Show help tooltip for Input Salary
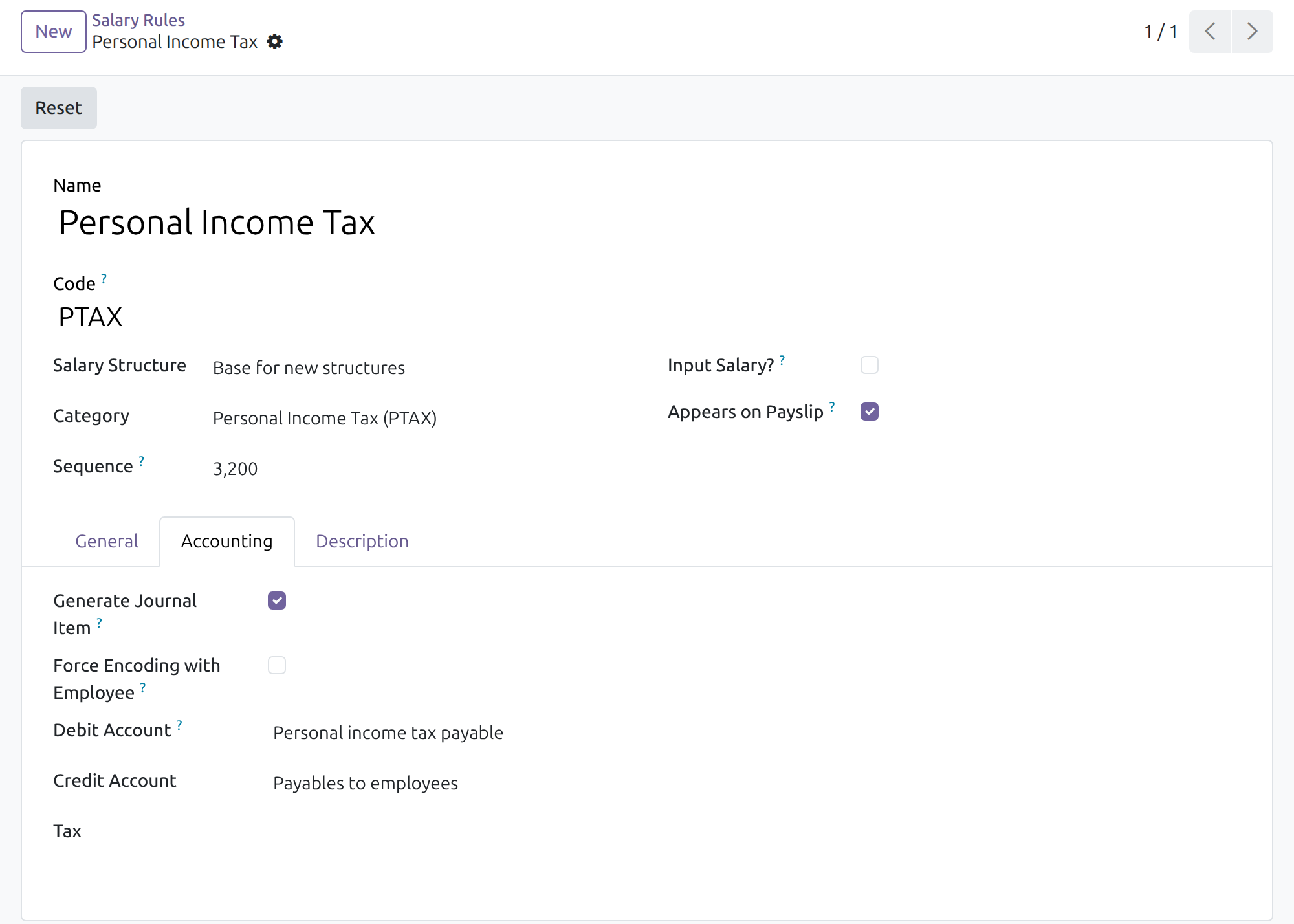Image resolution: width=1294 pixels, height=924 pixels. point(782,360)
